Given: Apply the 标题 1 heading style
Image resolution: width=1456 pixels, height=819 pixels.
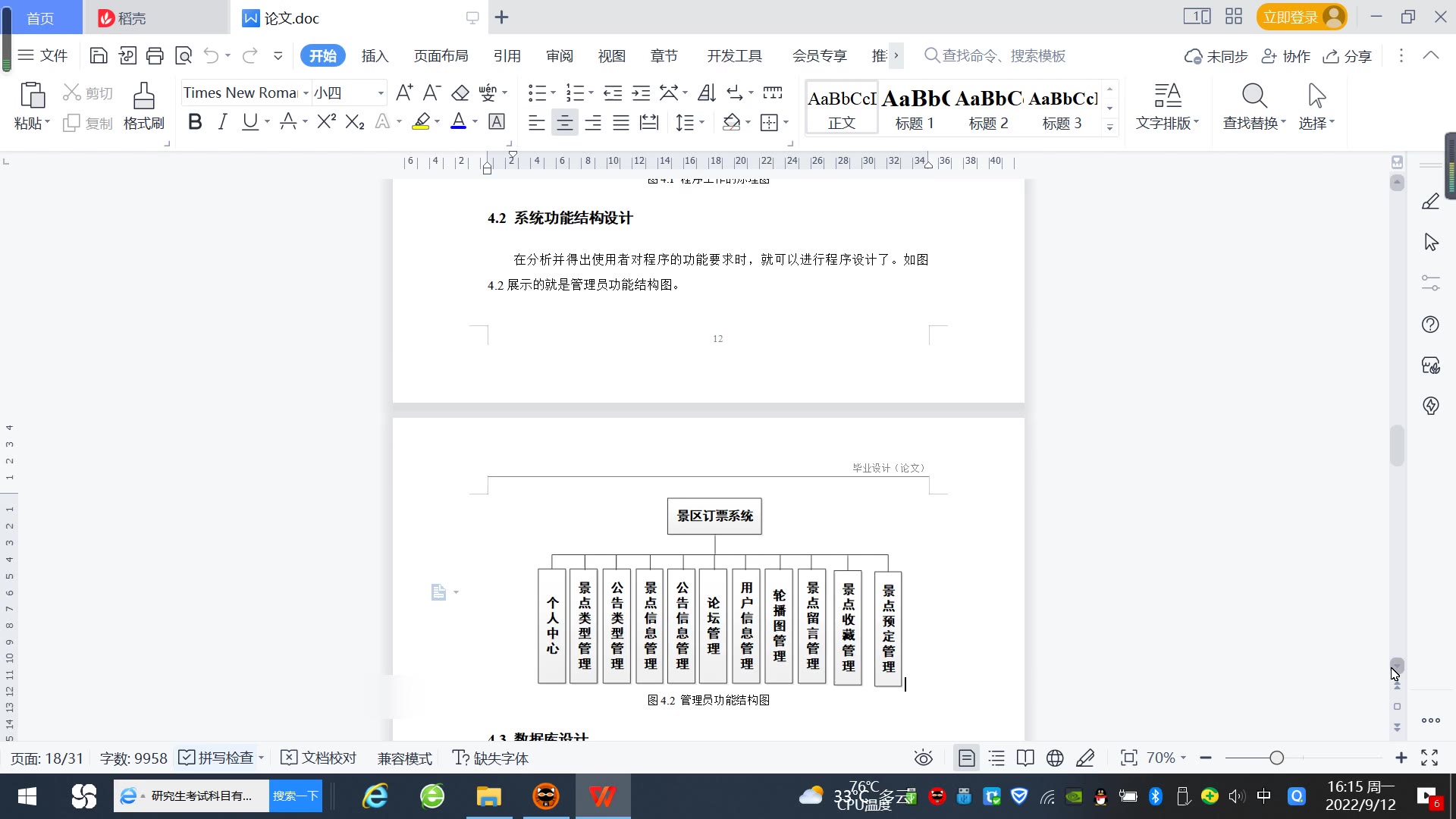Looking at the screenshot, I should pyautogui.click(x=915, y=108).
